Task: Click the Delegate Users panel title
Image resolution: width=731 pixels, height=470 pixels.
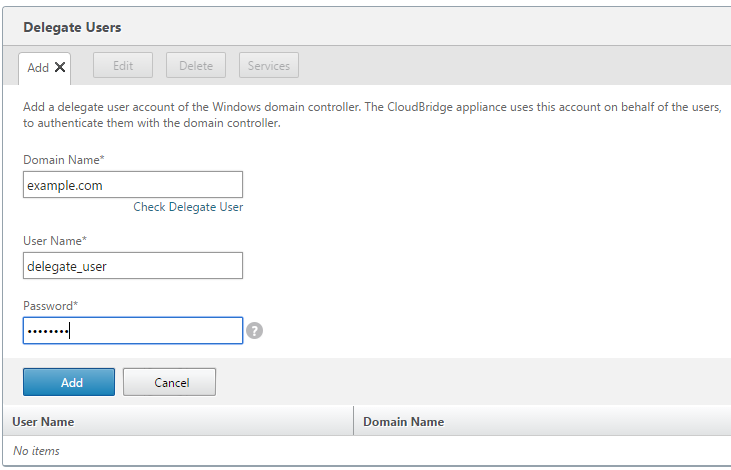Action: pos(72,27)
